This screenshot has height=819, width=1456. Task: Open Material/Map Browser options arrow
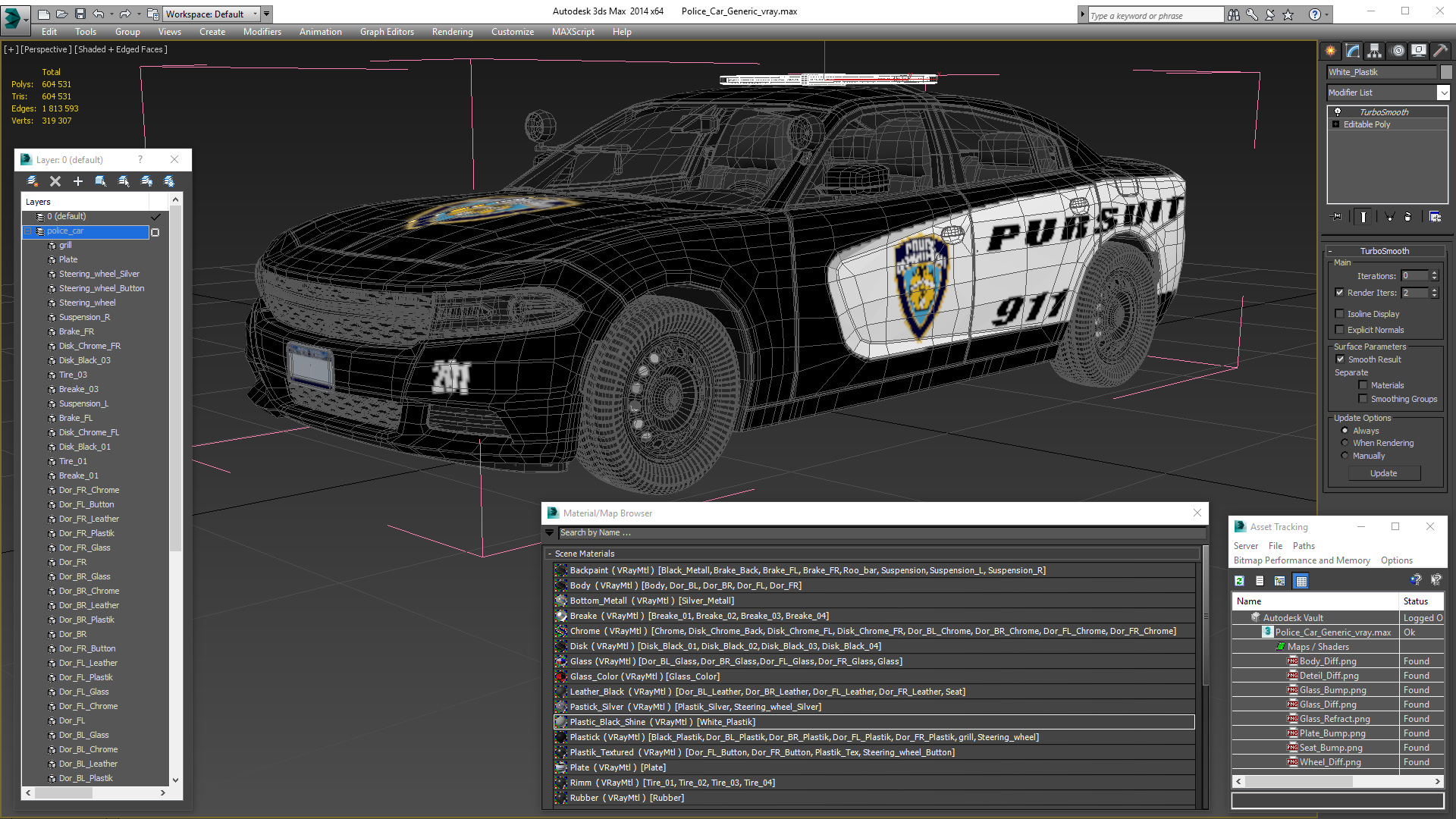point(550,533)
